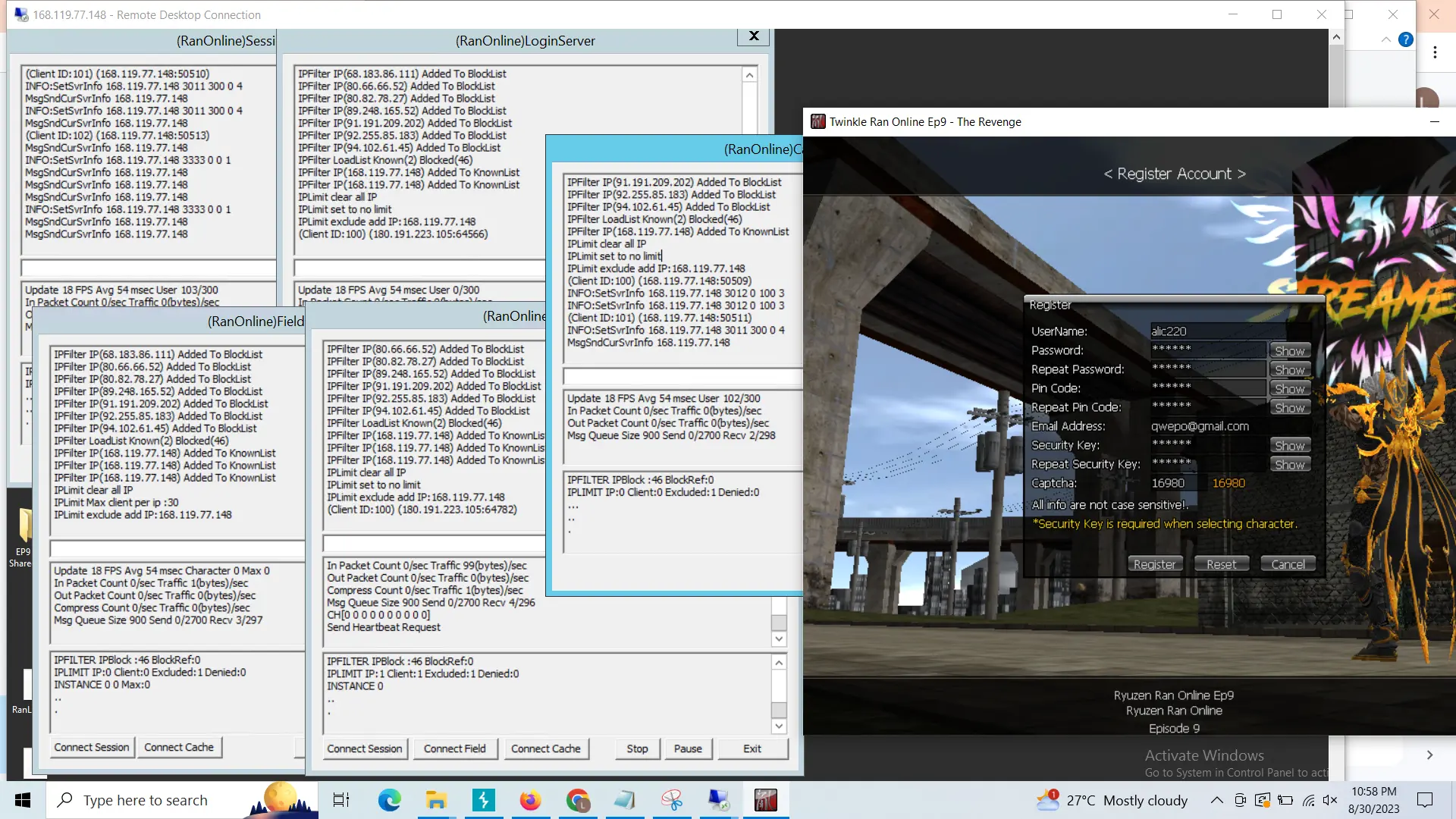Focus the Captcha input field
Image resolution: width=1456 pixels, height=819 pixels.
click(x=1174, y=482)
